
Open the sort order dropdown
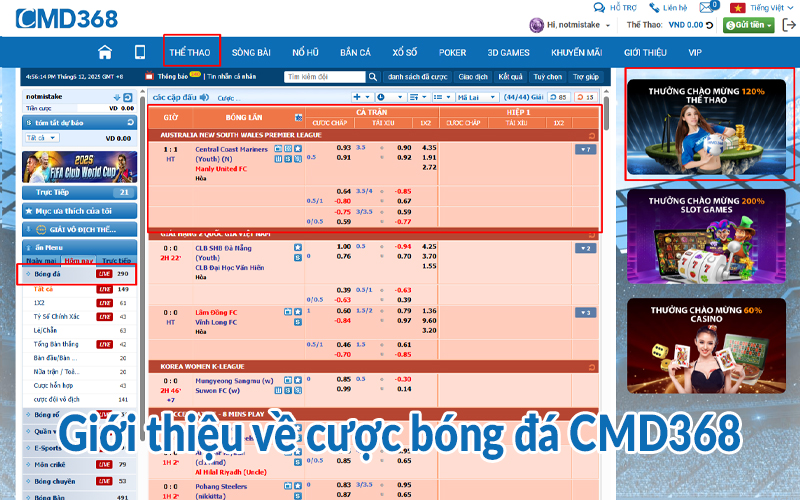coord(418,97)
